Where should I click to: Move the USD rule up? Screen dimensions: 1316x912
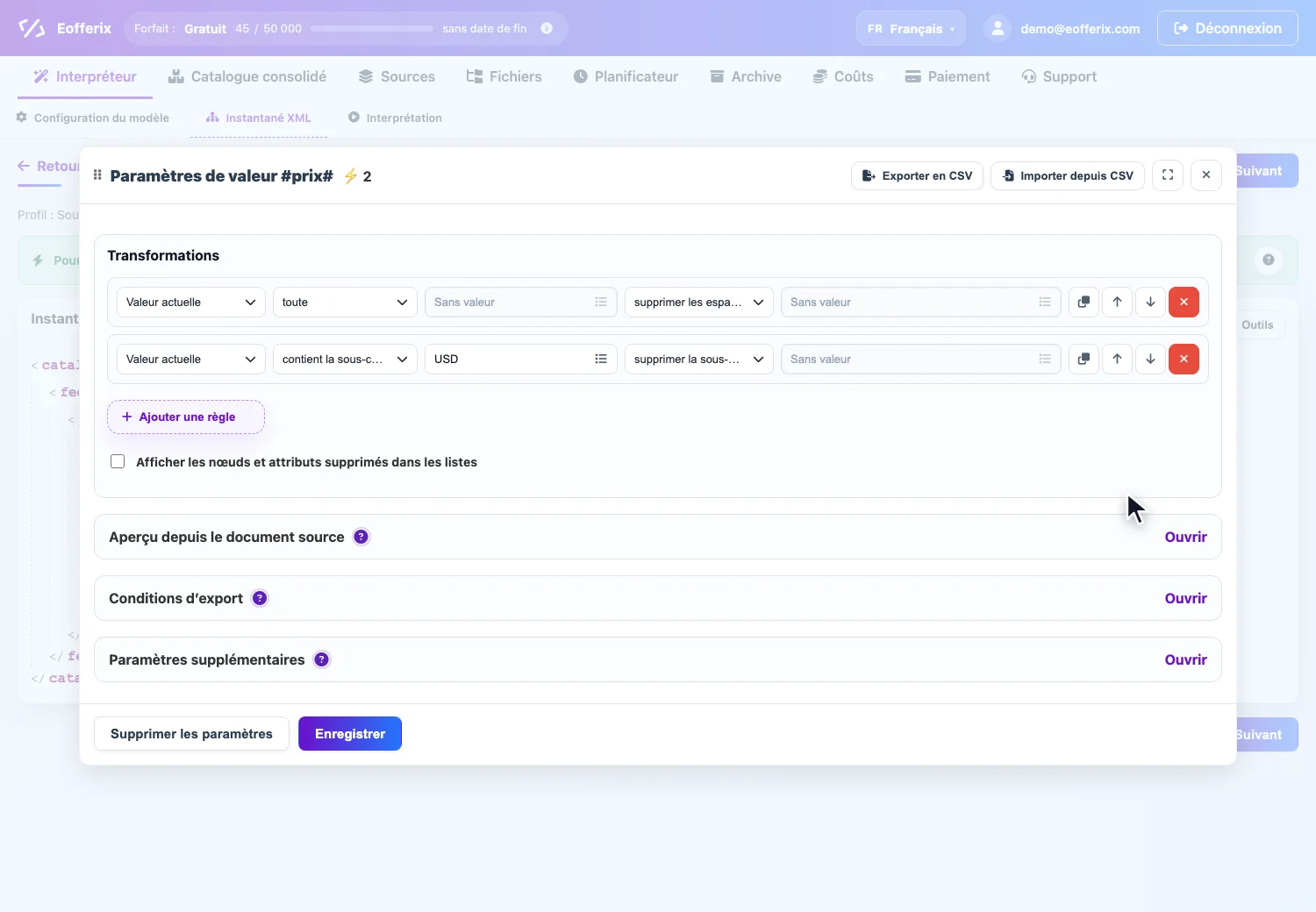click(x=1117, y=360)
